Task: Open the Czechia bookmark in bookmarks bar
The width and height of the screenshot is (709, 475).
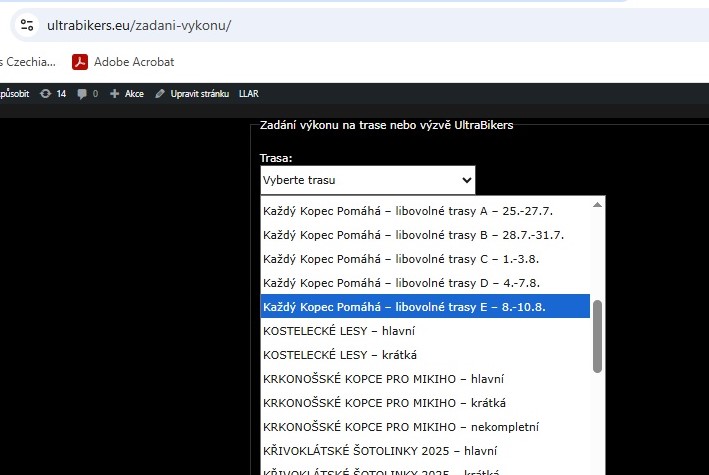Action: point(27,62)
